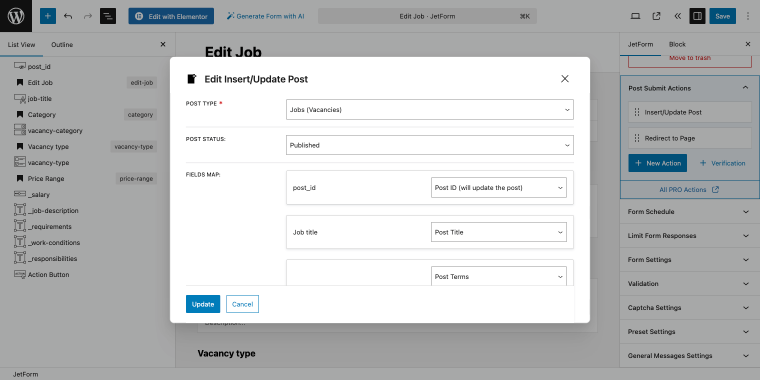
Task: Switch to the List View tab
Action: (x=21, y=45)
